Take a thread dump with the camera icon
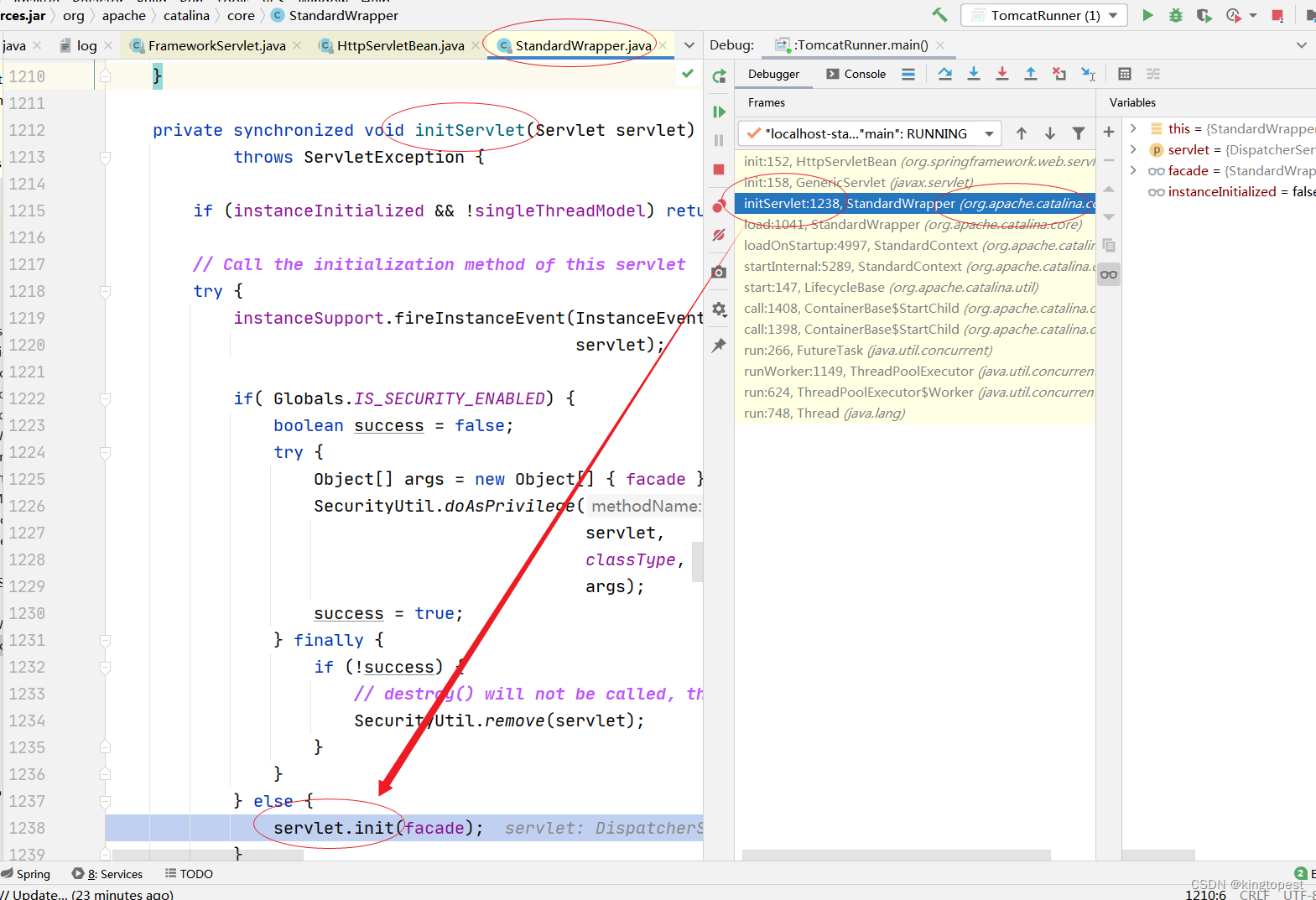This screenshot has height=900, width=1316. pyautogui.click(x=719, y=272)
